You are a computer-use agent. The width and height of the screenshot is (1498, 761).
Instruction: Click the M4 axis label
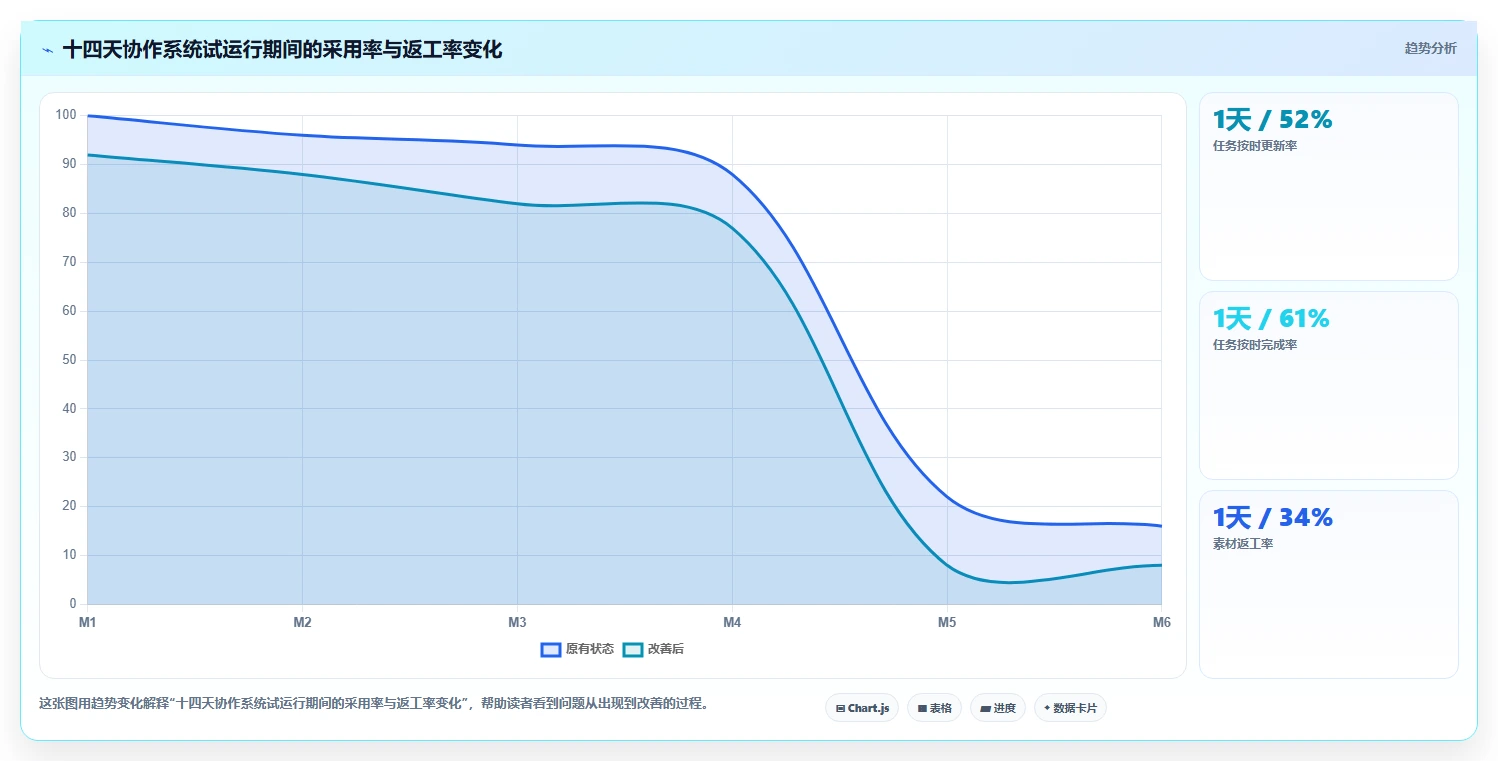(x=732, y=622)
